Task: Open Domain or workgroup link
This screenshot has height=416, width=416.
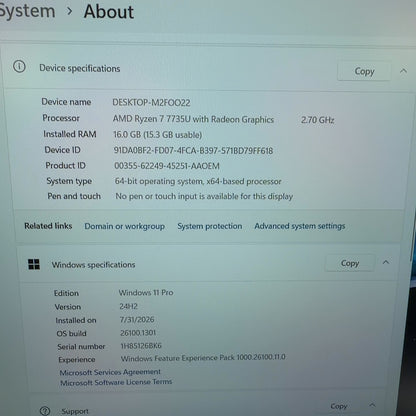Action: point(124,226)
